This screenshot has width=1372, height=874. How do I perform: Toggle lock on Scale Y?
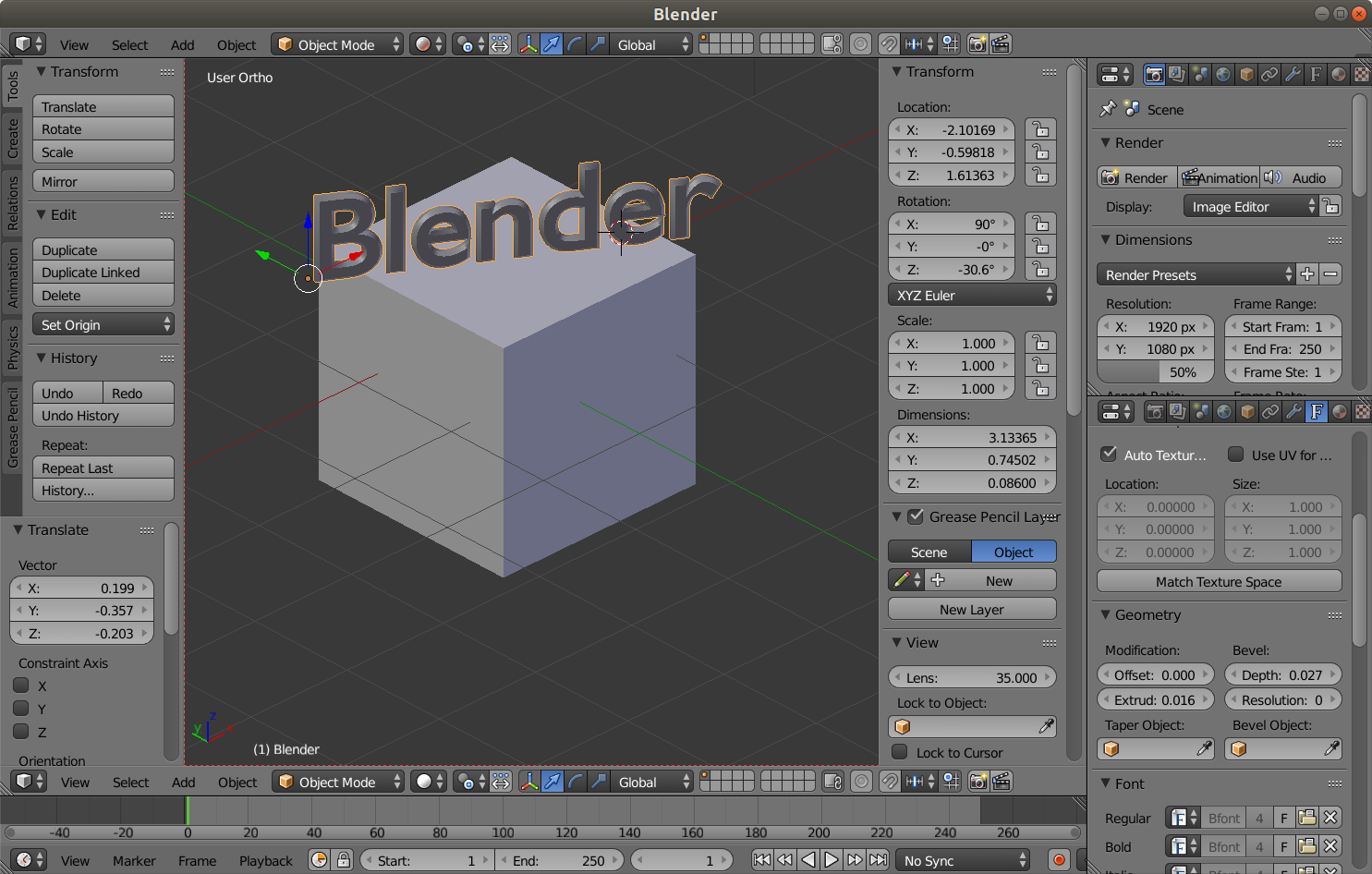tap(1040, 366)
